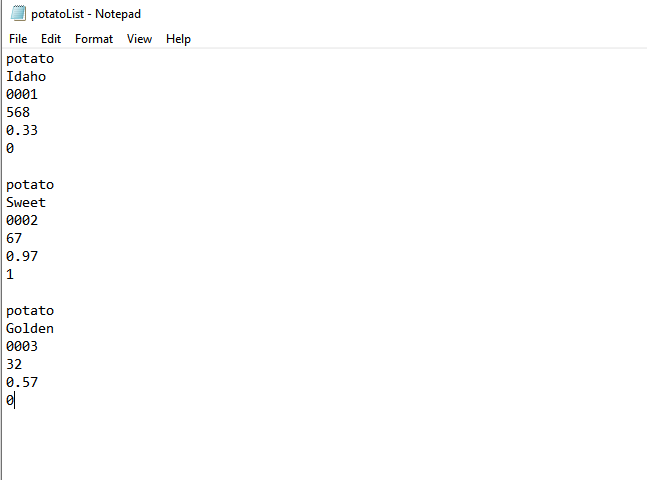Image resolution: width=647 pixels, height=480 pixels.
Task: Click the line reading '0.57'
Action: click(22, 382)
